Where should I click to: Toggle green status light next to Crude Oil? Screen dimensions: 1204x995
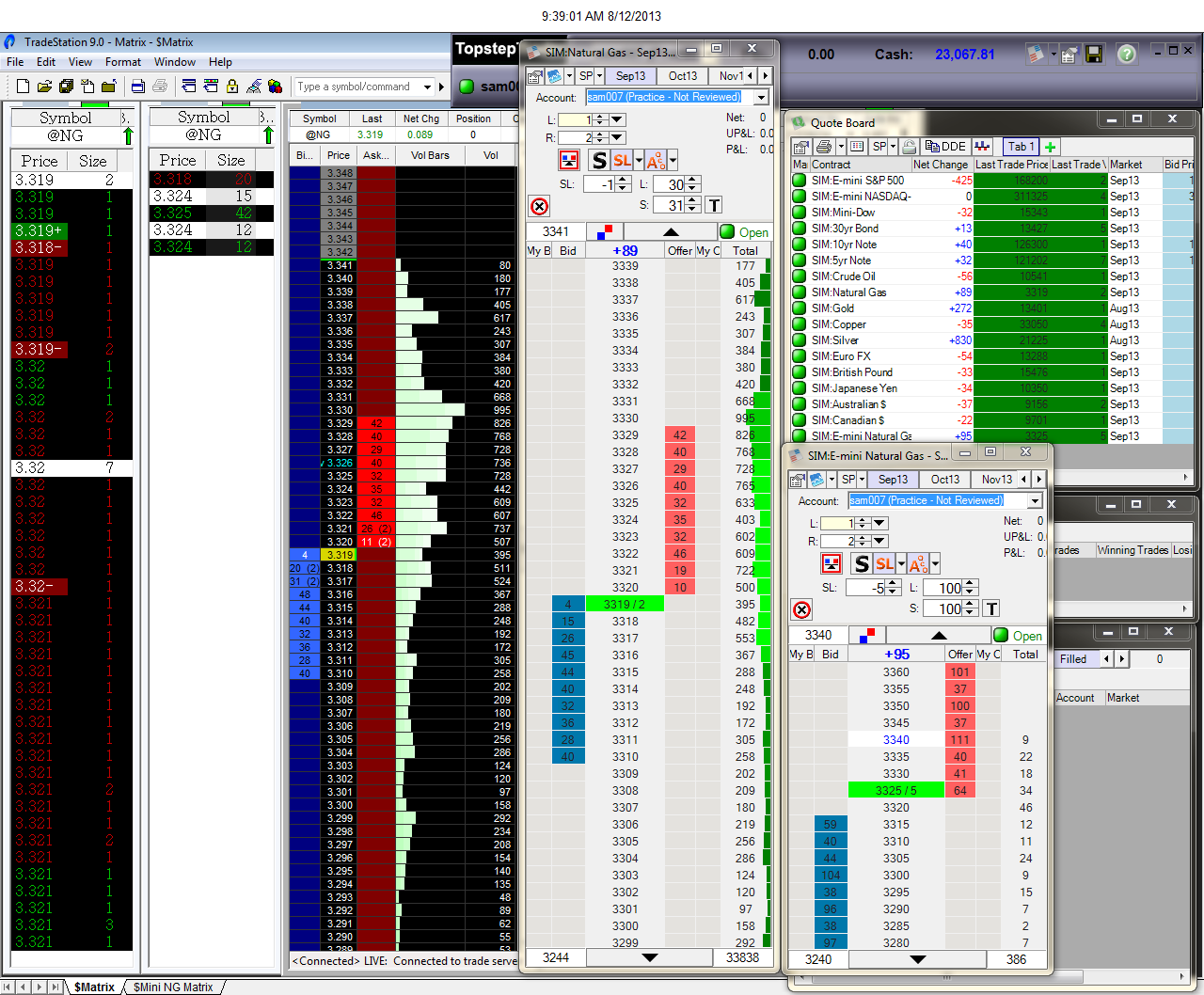800,276
